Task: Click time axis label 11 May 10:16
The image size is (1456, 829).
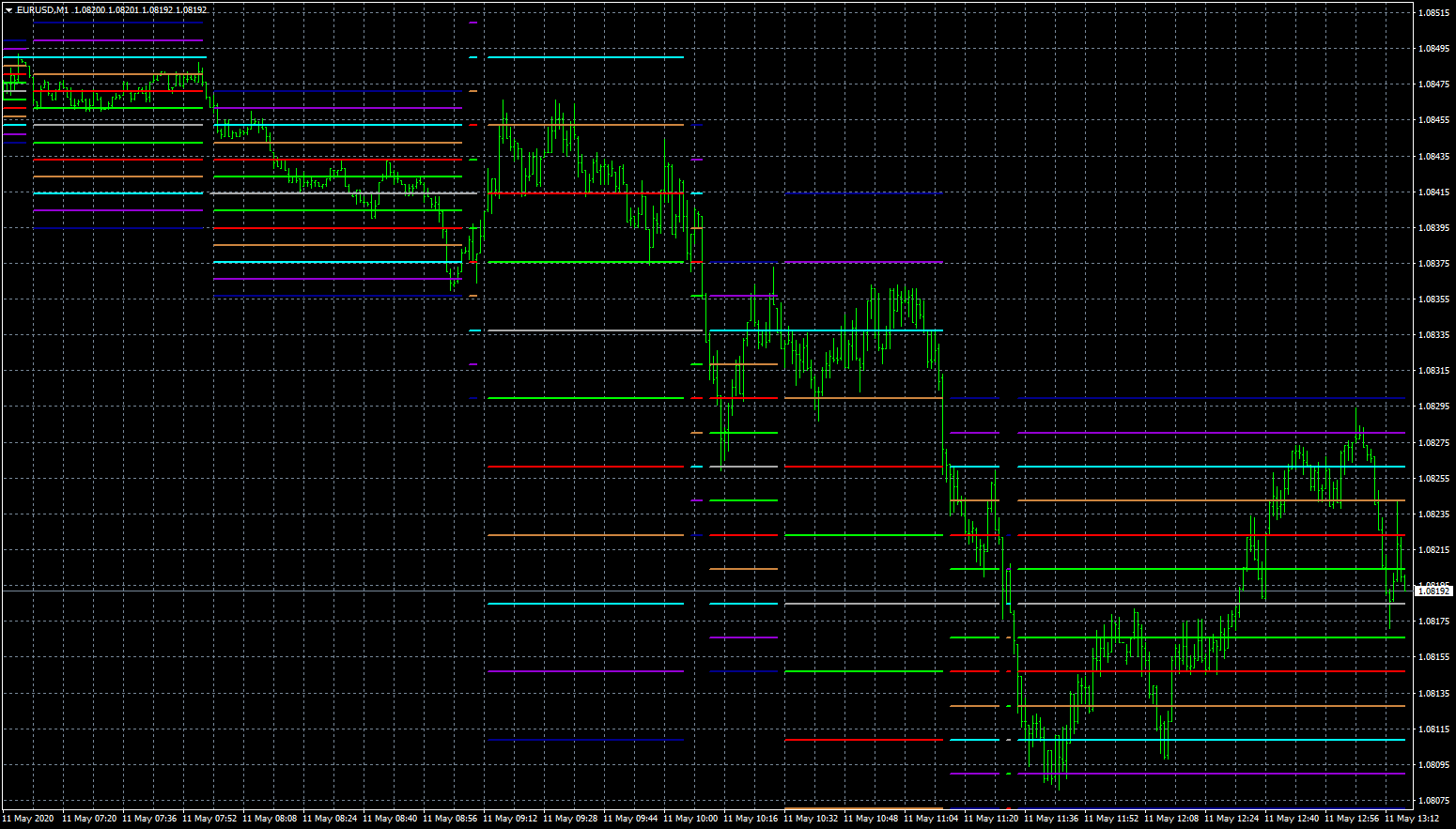Action: click(x=751, y=819)
